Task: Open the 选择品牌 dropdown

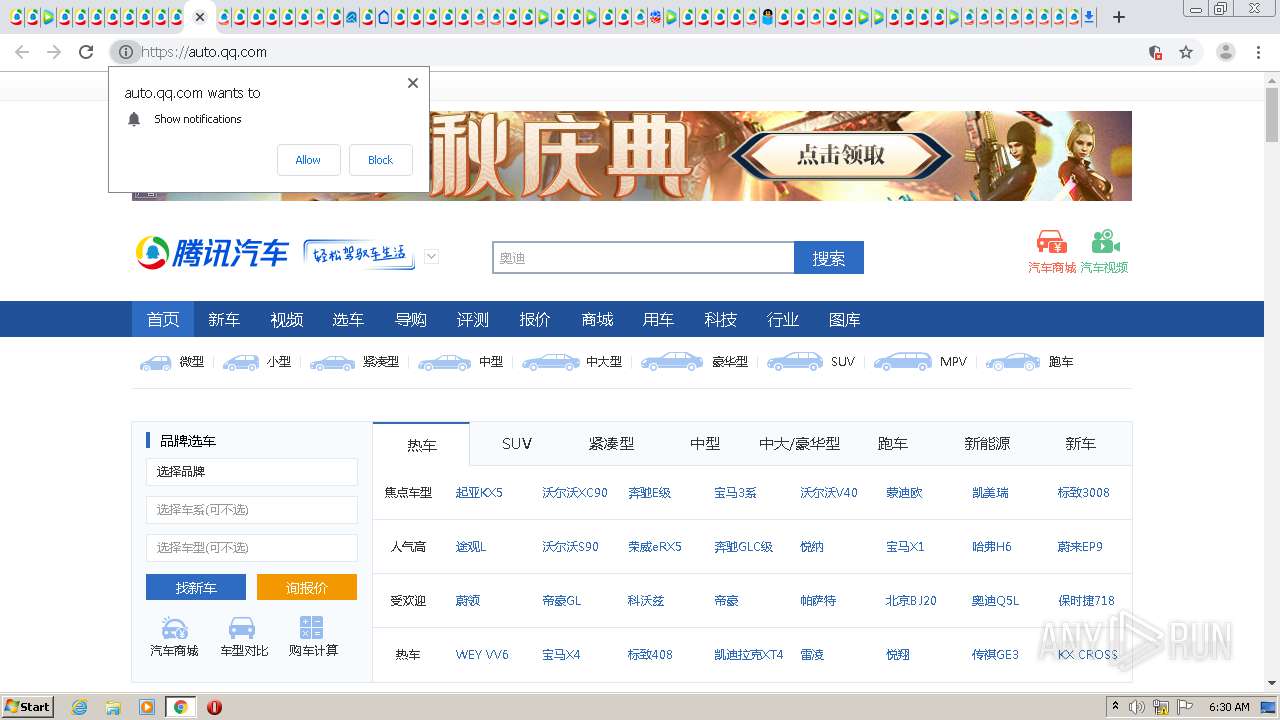Action: pyautogui.click(x=252, y=472)
